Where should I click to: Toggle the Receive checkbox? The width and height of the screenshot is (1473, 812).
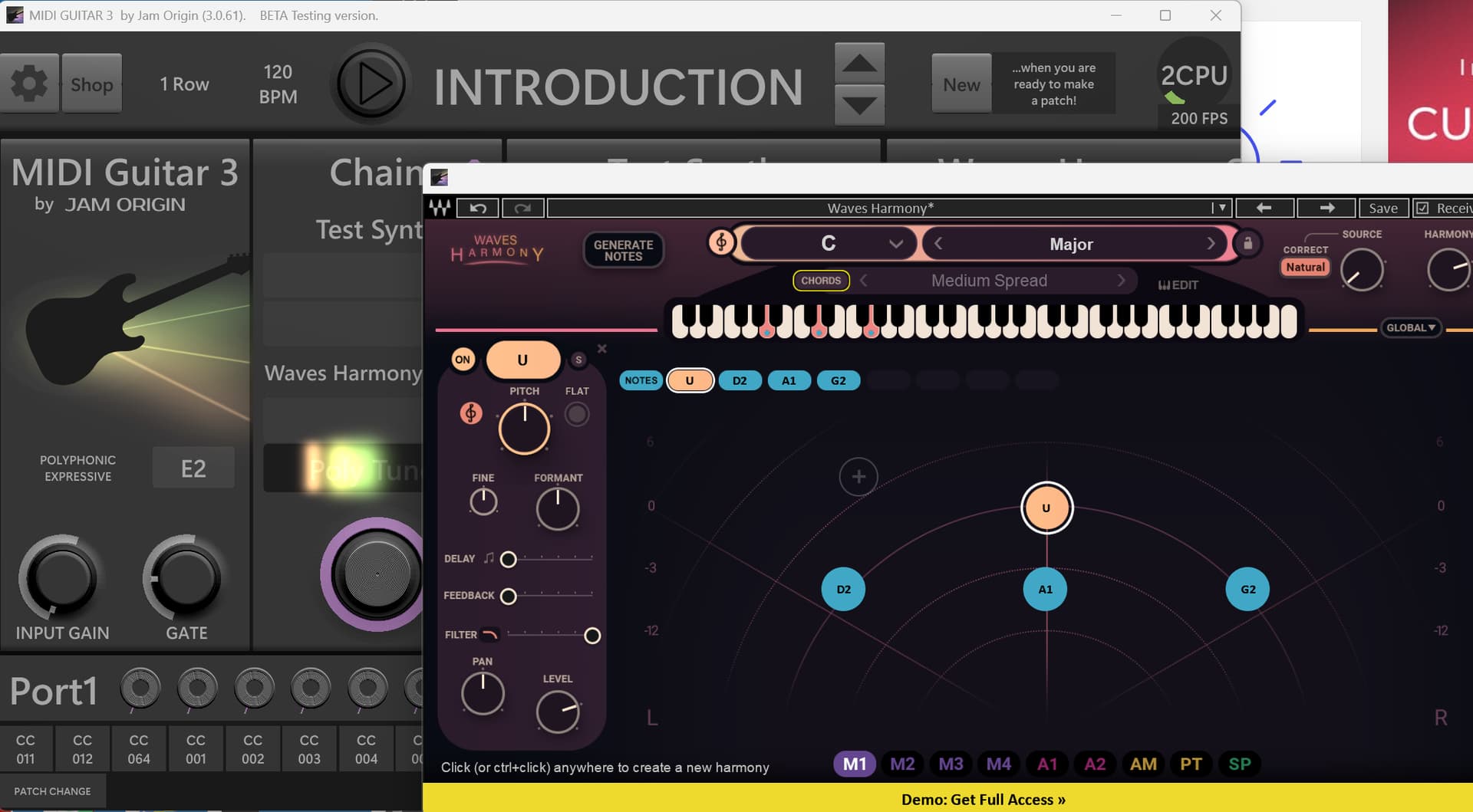click(1422, 208)
